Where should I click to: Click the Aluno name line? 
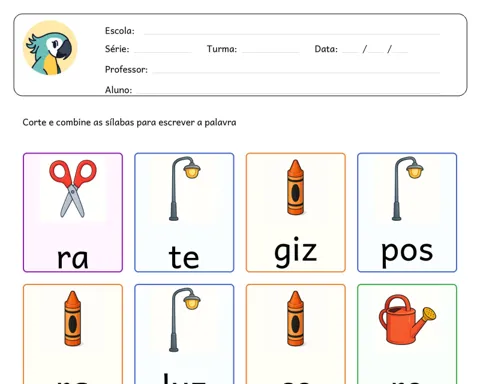pos(288,91)
